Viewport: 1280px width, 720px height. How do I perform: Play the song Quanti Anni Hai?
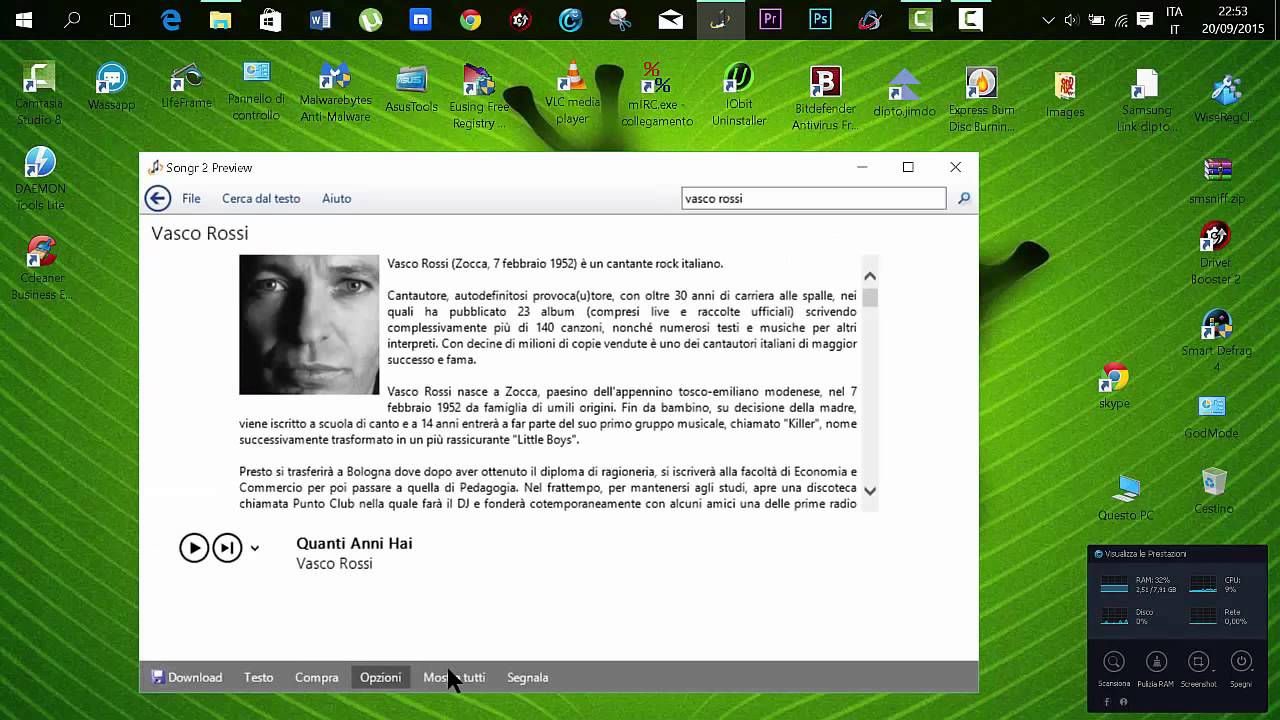pos(194,548)
